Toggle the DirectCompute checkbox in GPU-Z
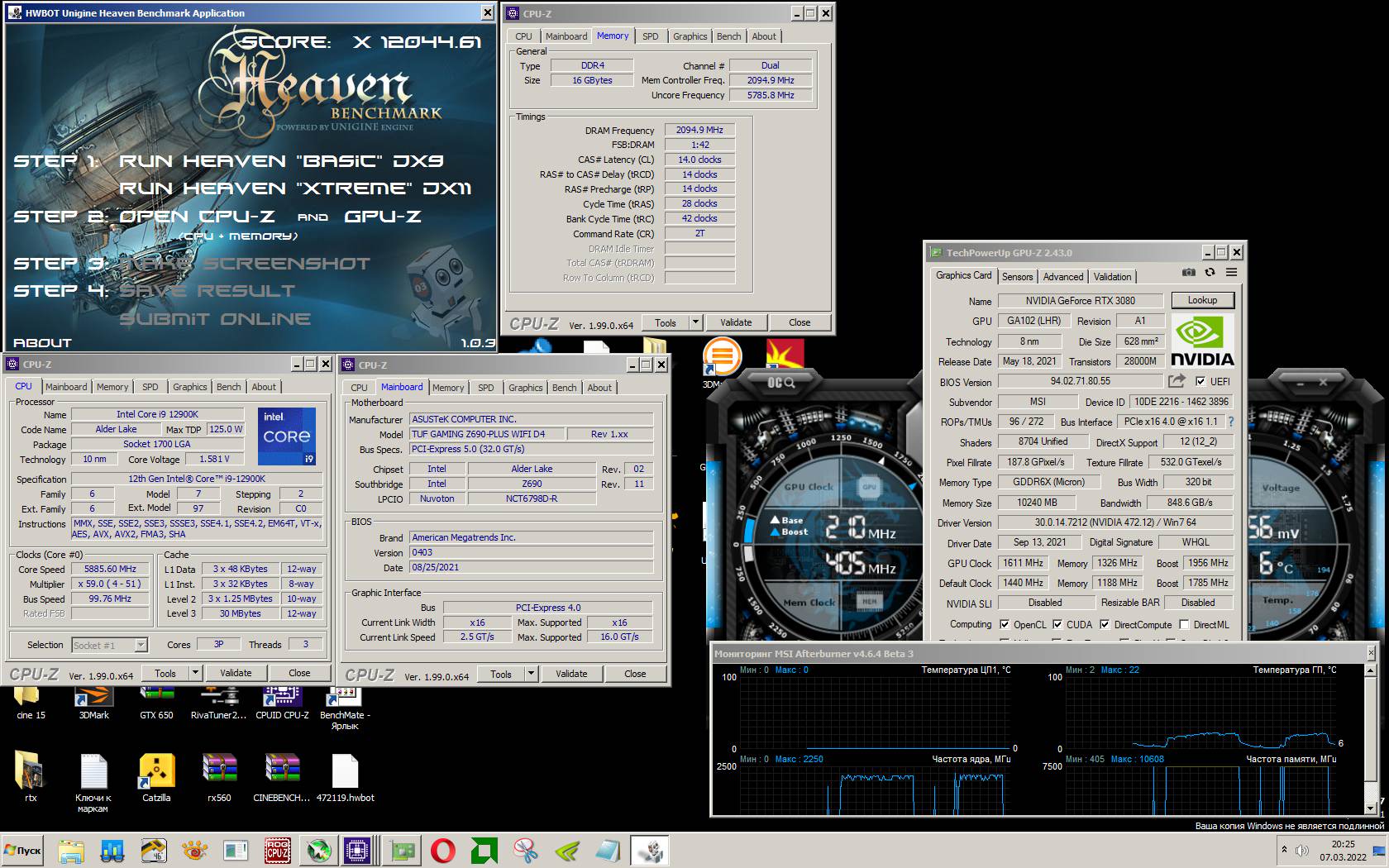The height and width of the screenshot is (868, 1389). [1105, 624]
